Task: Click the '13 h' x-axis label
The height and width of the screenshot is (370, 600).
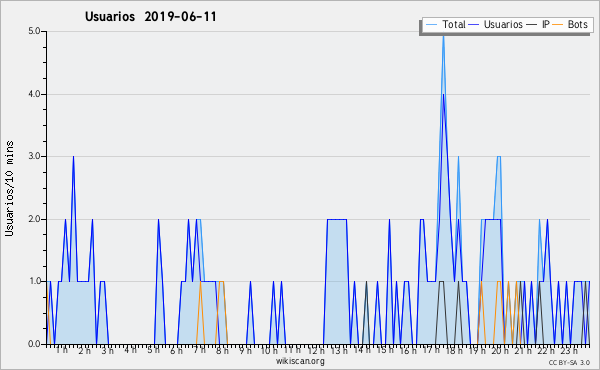Action: tap(339, 350)
